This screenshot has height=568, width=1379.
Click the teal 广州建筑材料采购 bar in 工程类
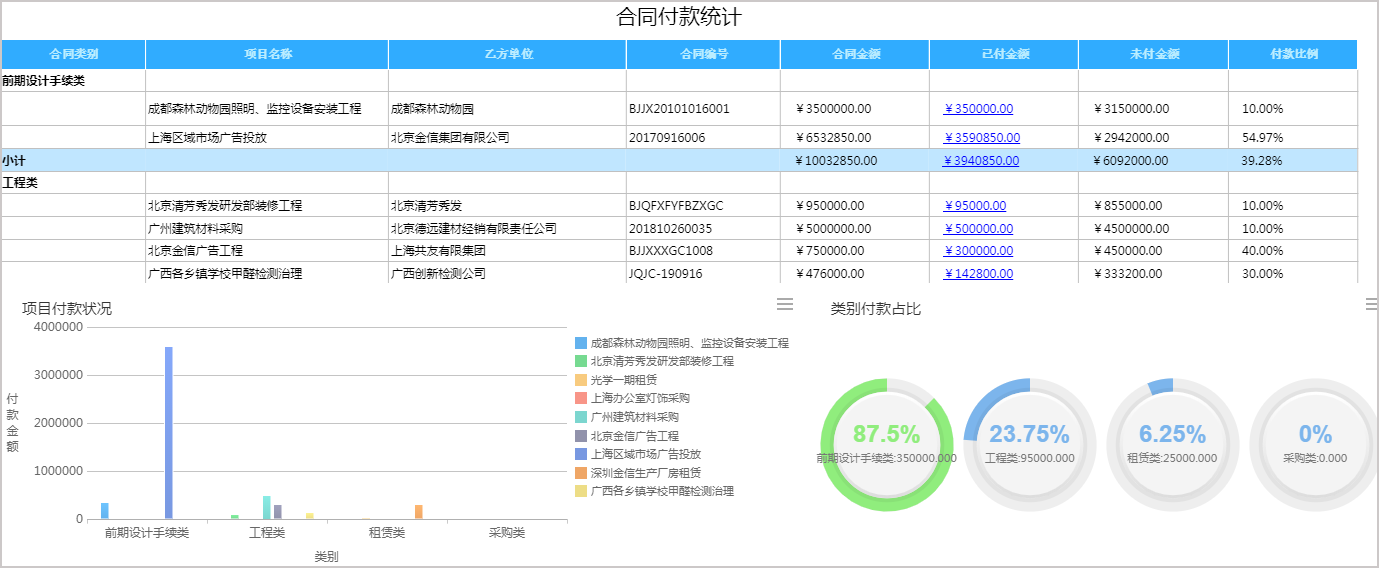click(267, 507)
